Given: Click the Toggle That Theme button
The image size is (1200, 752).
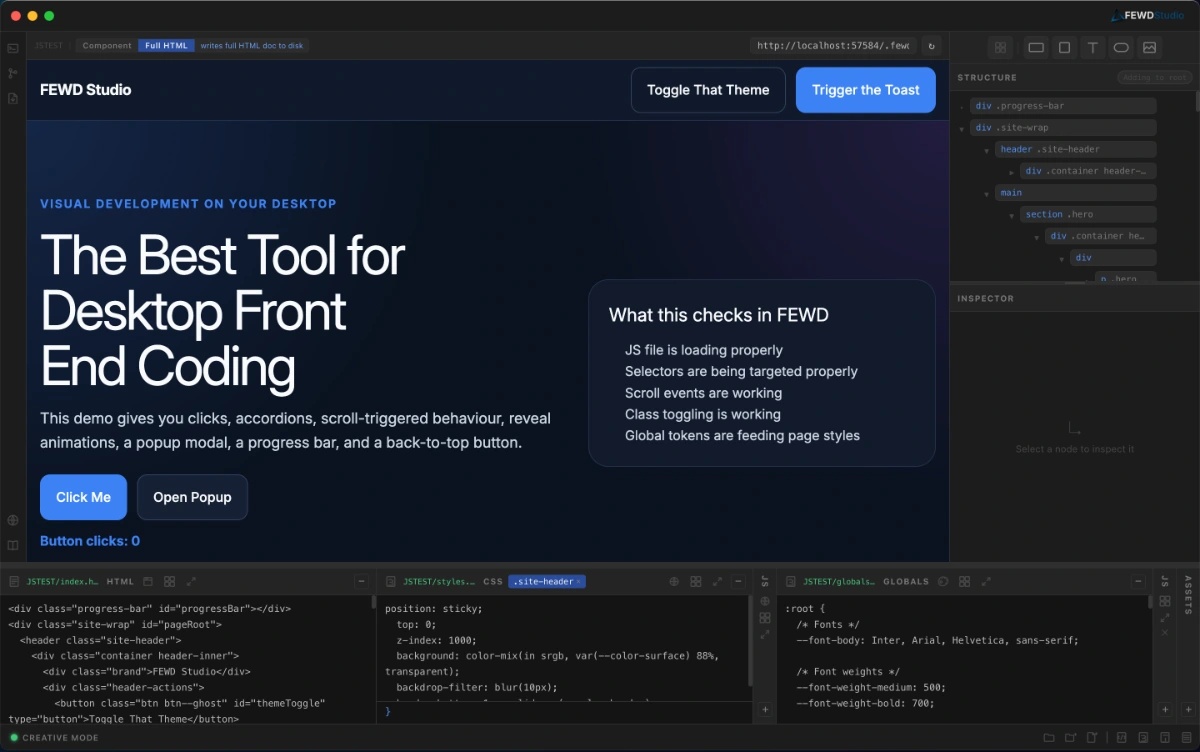Looking at the screenshot, I should point(708,90).
